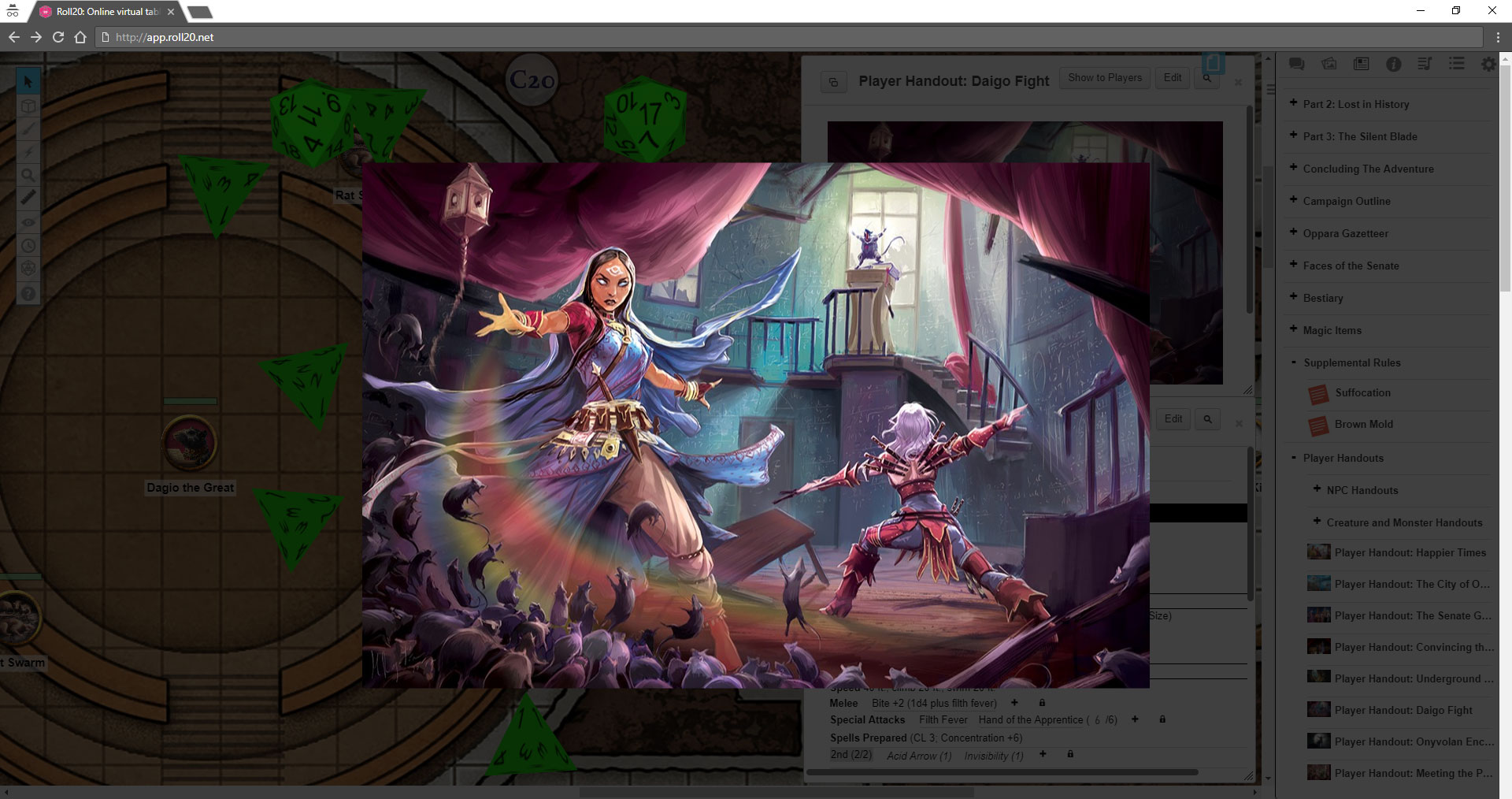Viewport: 1512px width, 799px height.
Task: Click the zoom magnifier tool in toolbar
Action: pos(28,174)
